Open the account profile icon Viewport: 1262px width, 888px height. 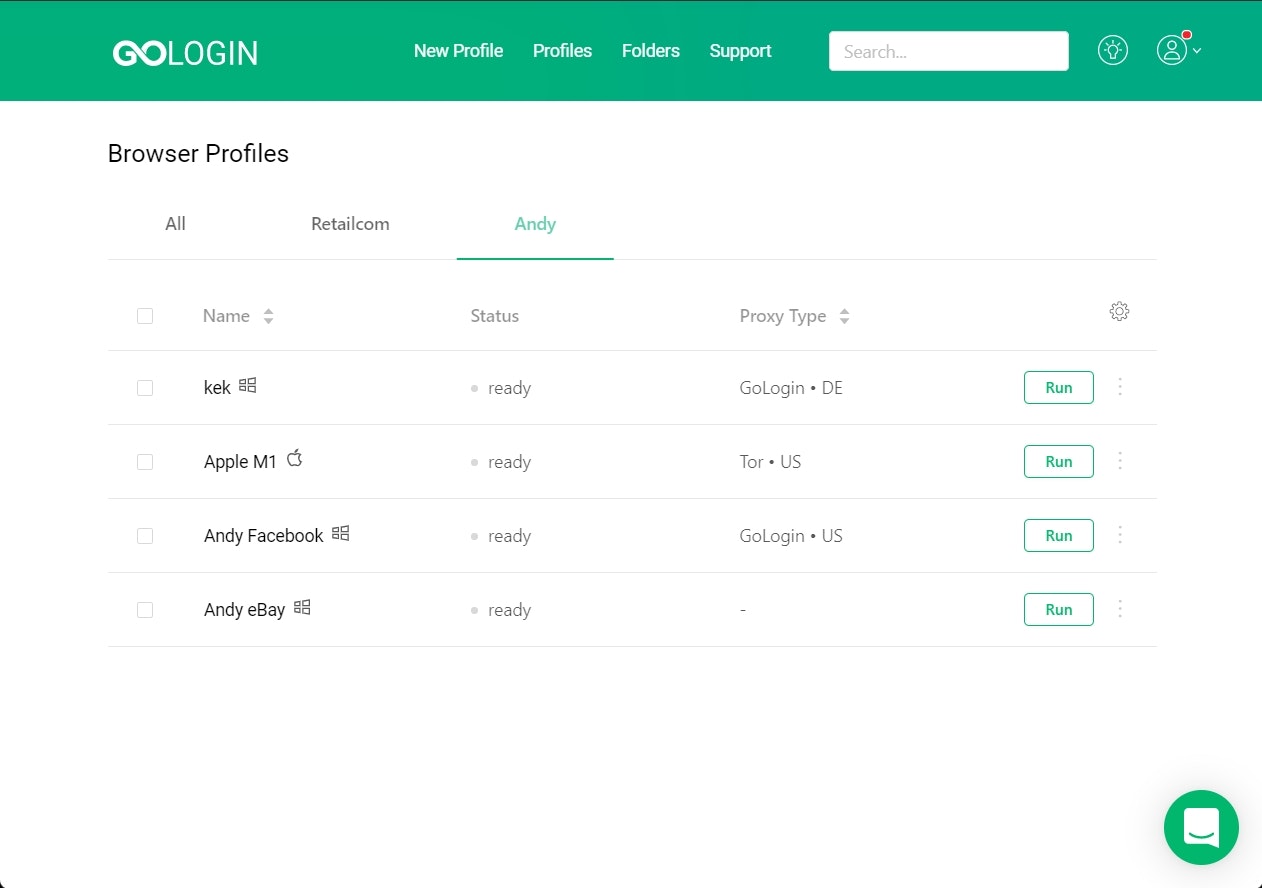(x=1171, y=50)
